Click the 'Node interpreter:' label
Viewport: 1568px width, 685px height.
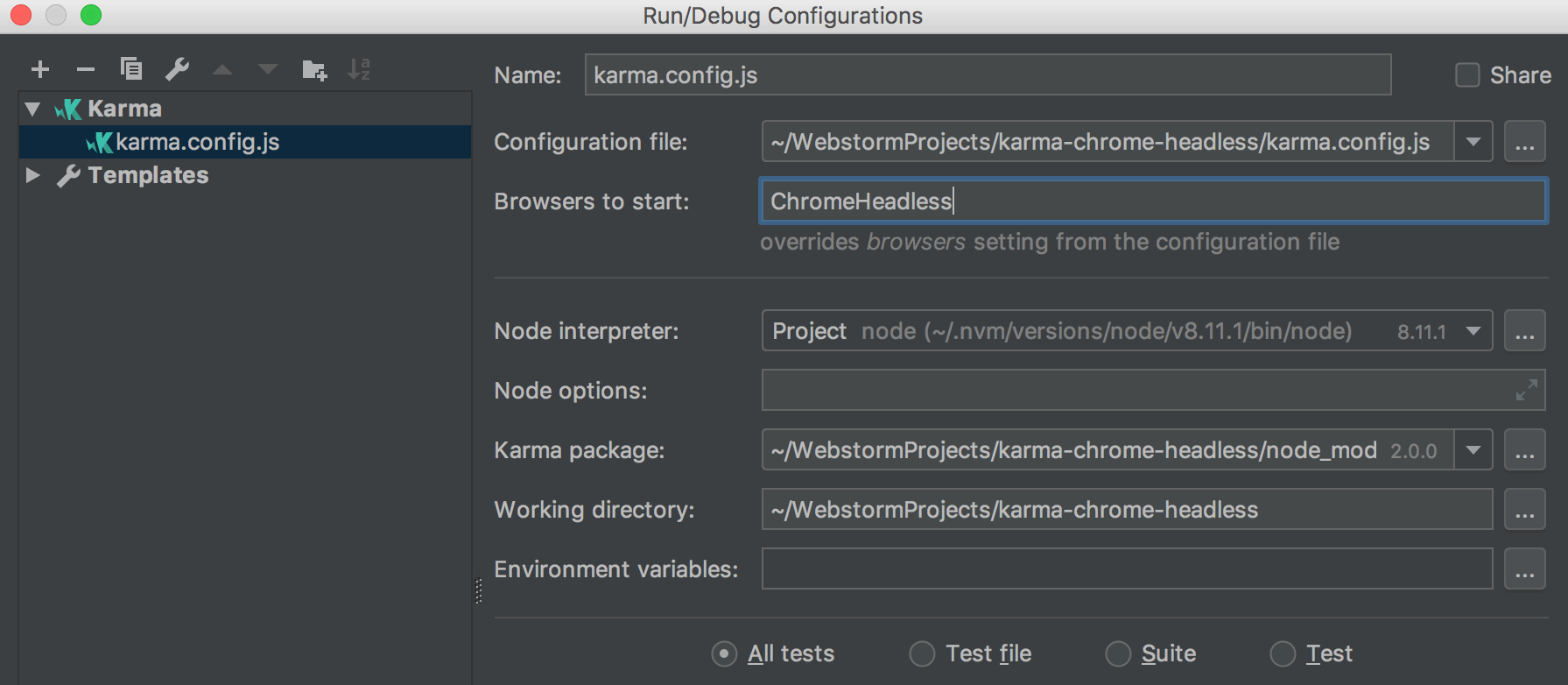587,331
